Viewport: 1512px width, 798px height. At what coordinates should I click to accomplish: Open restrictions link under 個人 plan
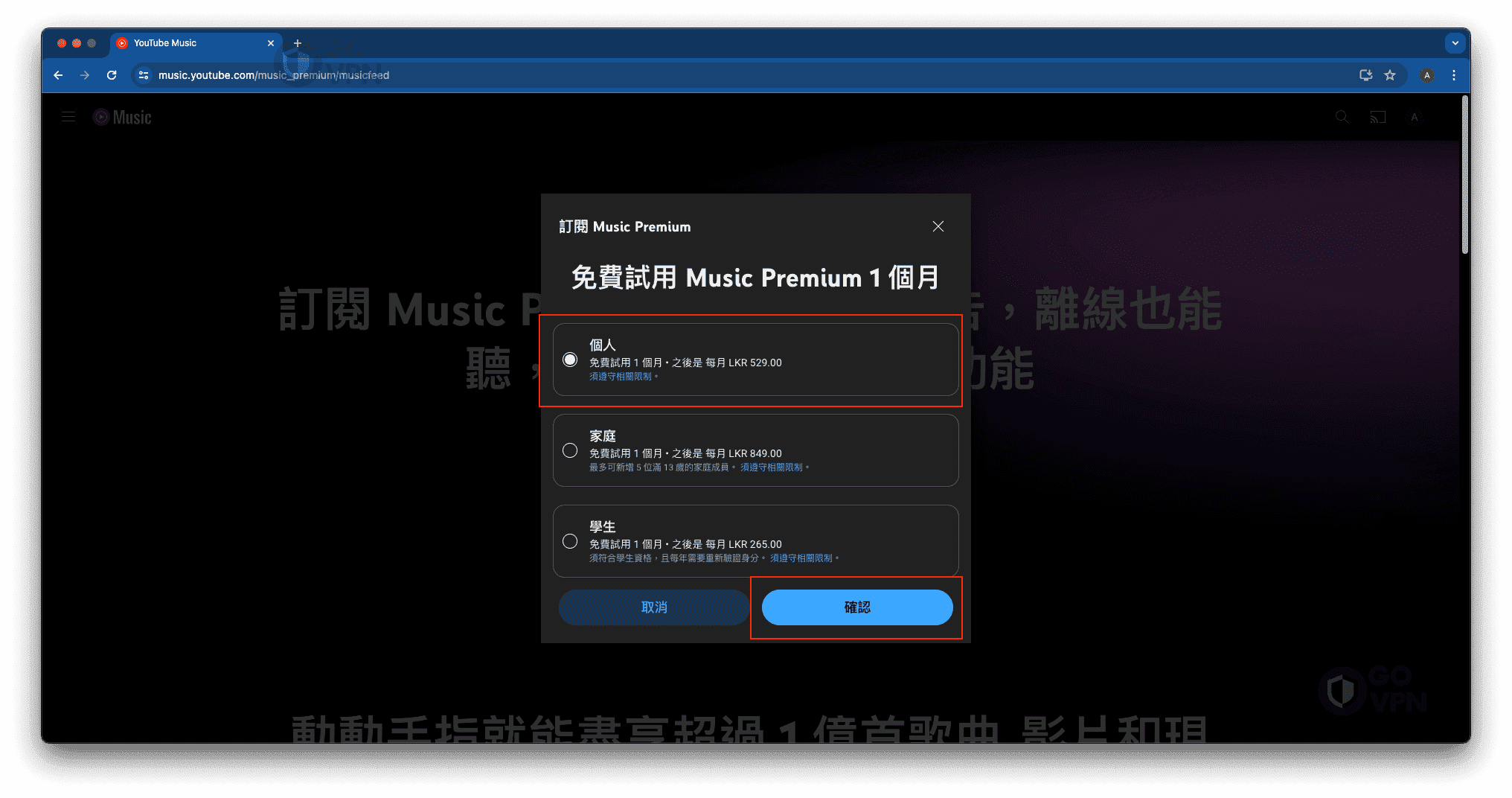click(x=621, y=377)
